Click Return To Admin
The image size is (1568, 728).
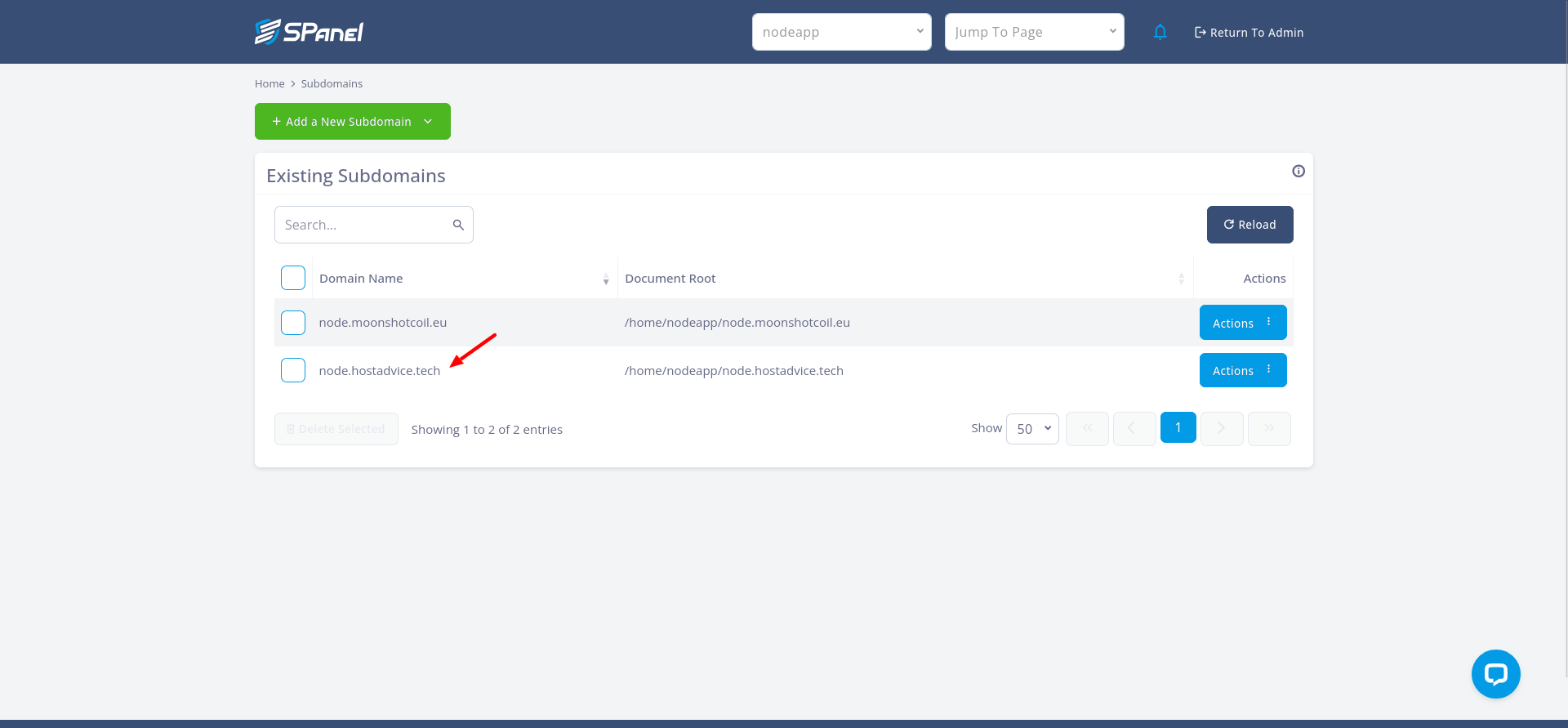tap(1249, 33)
